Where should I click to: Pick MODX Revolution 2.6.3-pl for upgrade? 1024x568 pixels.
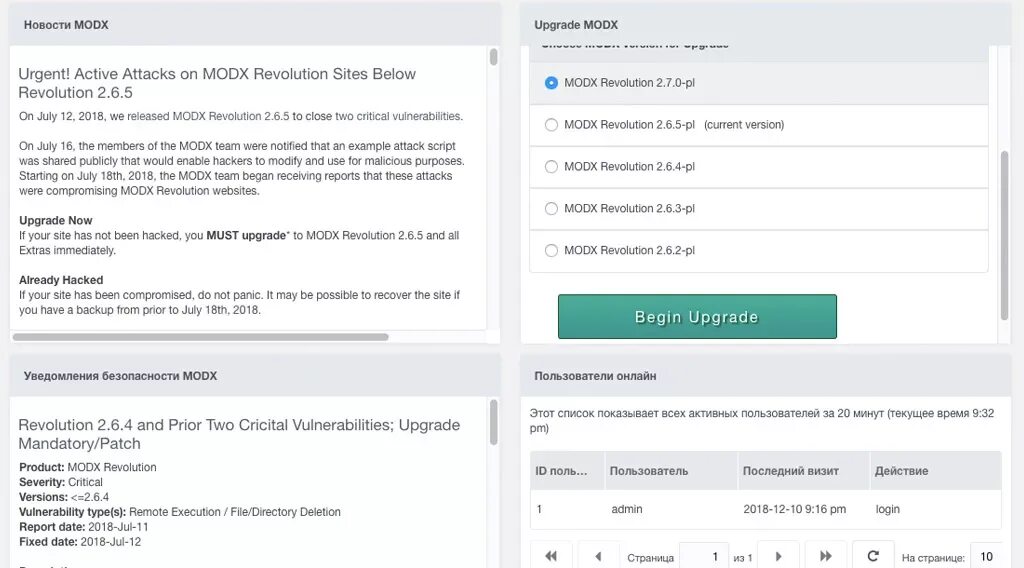(551, 208)
